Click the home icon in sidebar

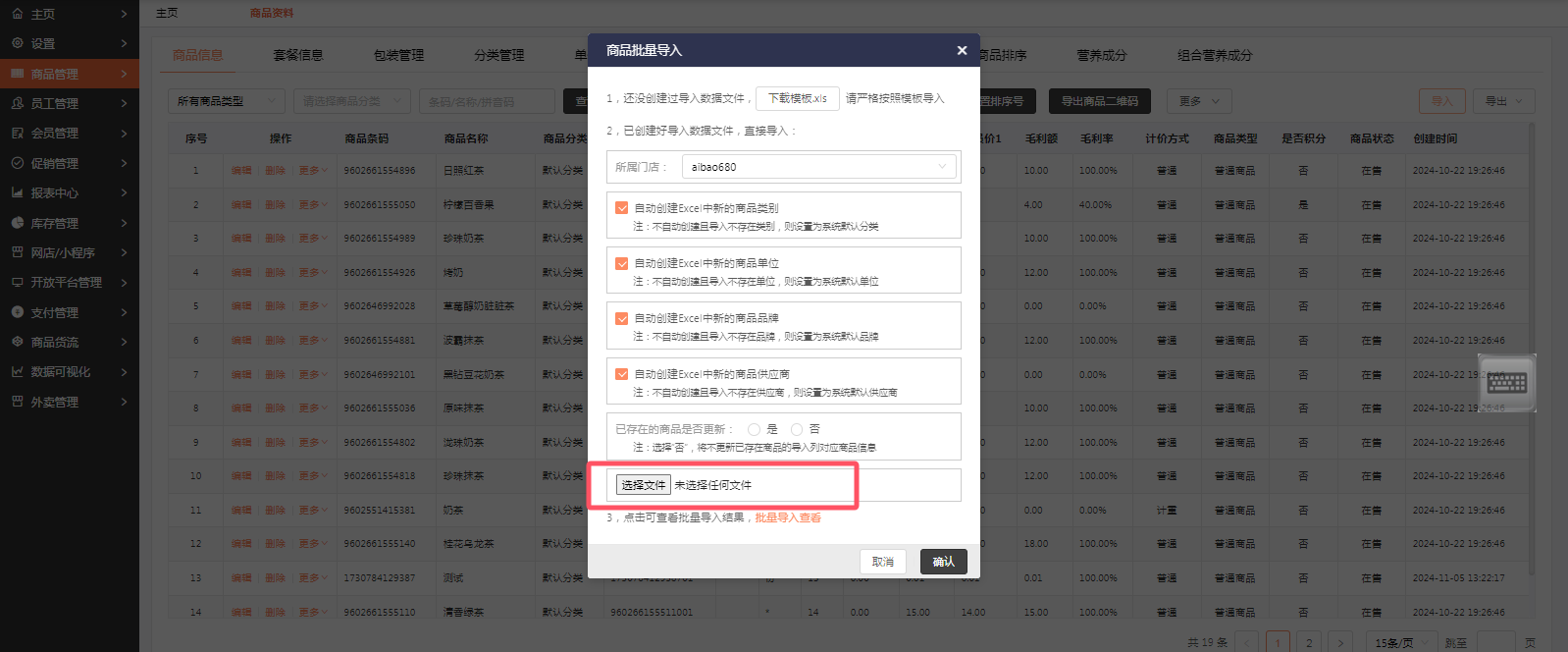coord(18,14)
